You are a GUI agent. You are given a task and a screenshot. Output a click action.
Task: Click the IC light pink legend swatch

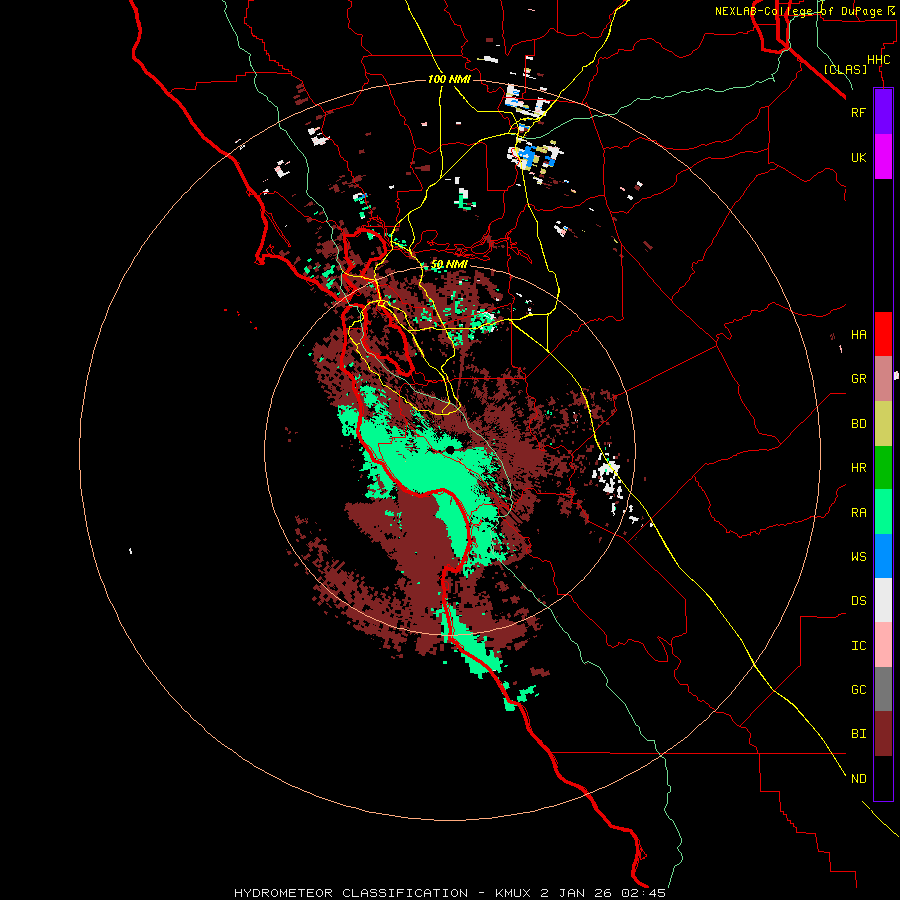coord(883,645)
